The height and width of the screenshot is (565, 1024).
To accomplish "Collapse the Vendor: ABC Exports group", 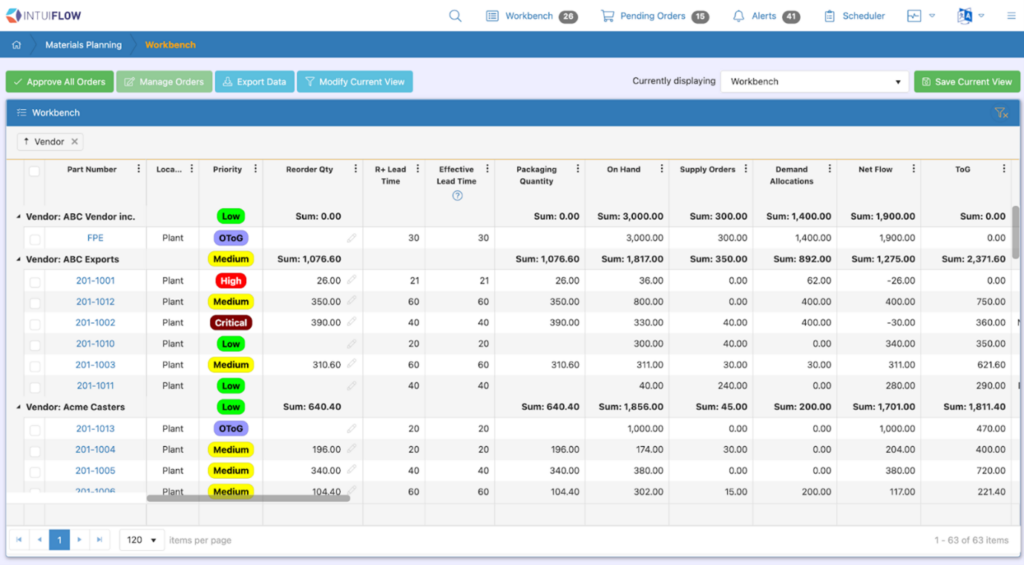I will click(18, 259).
